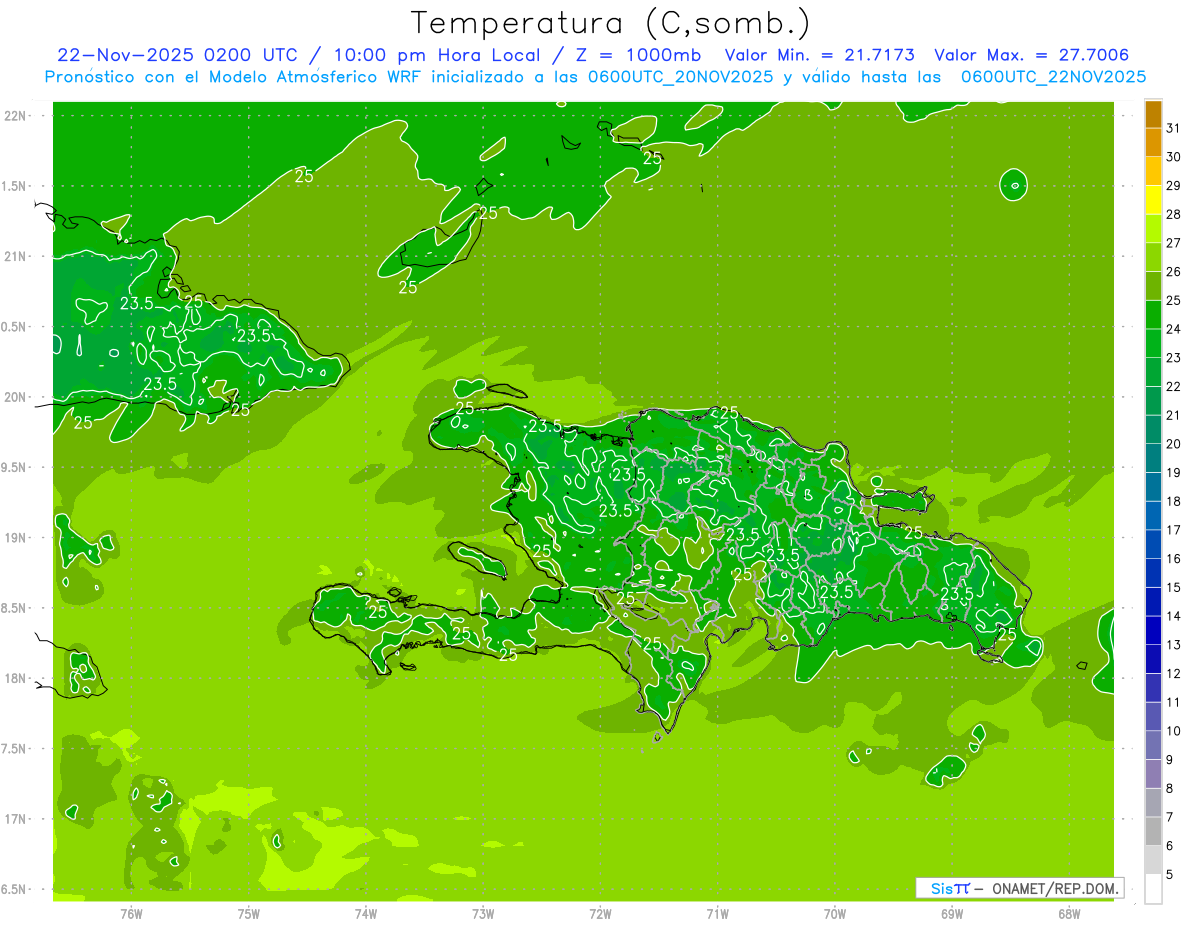Click the 20N latitude axis label
The height and width of the screenshot is (927, 1200).
17,397
